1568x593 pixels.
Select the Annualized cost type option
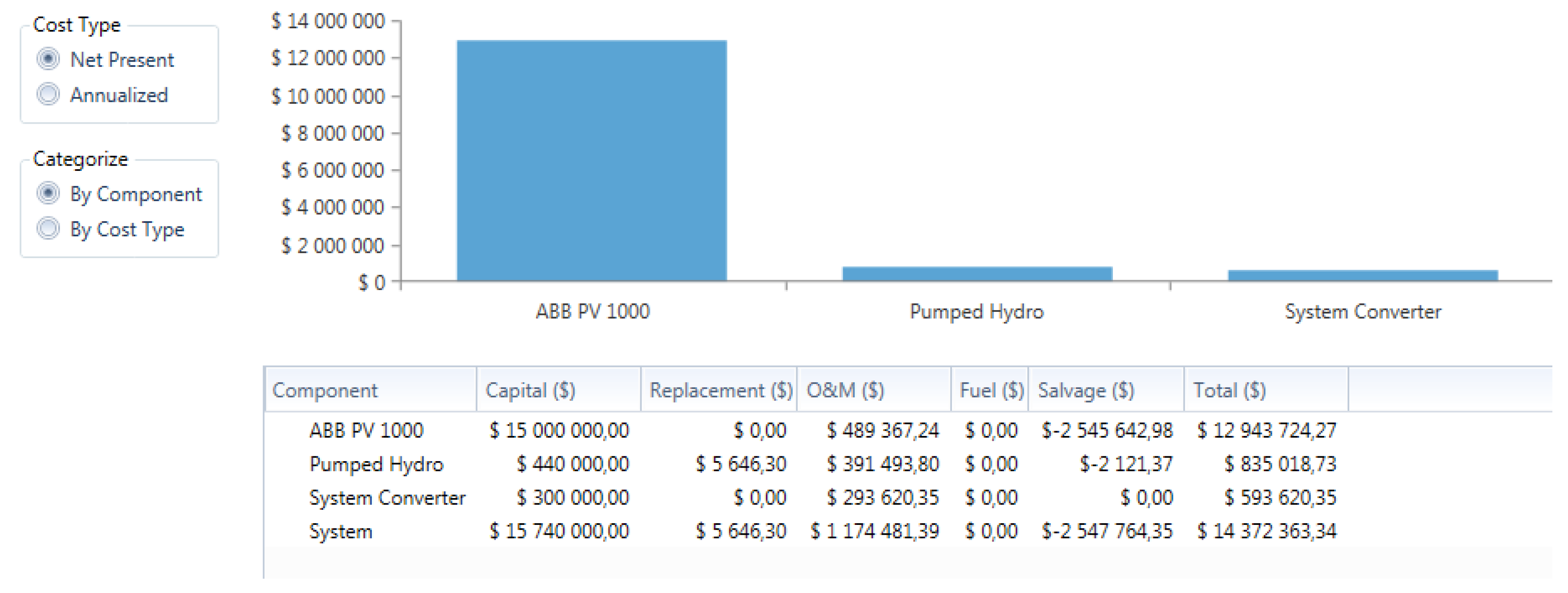coord(48,95)
